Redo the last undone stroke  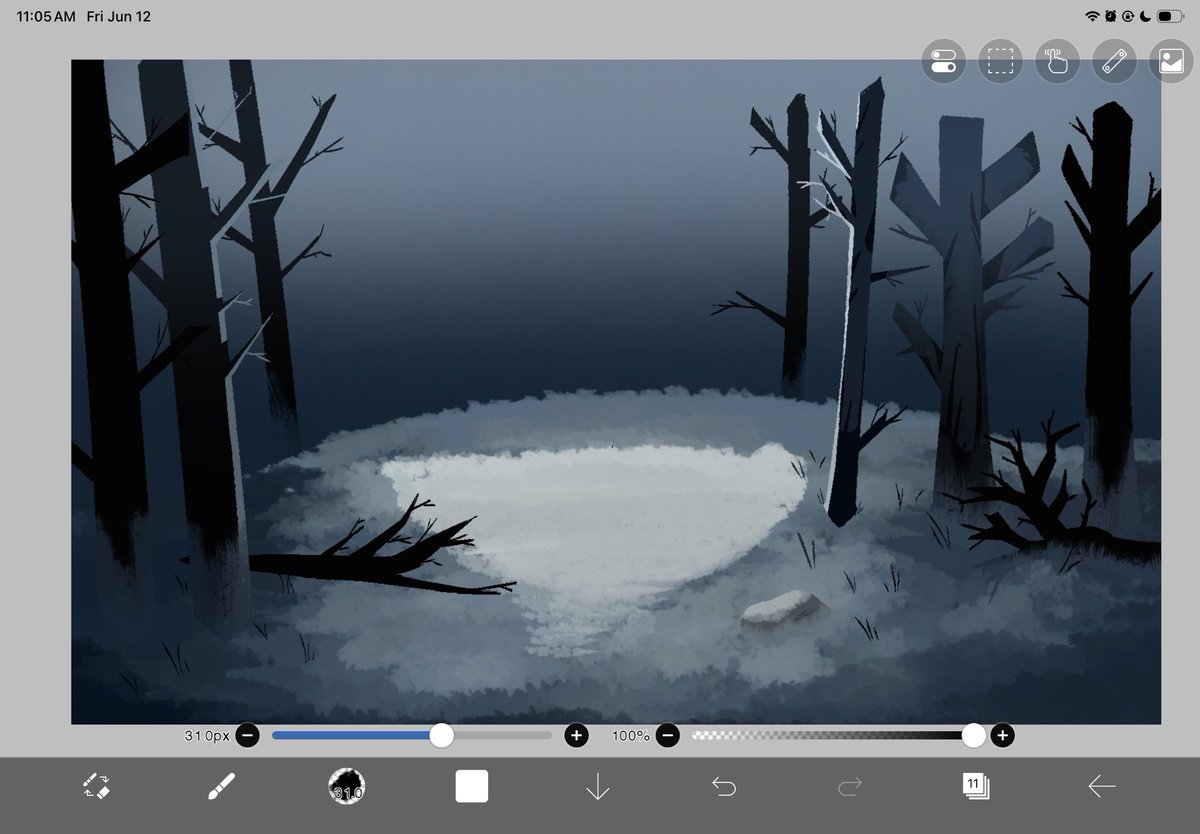click(x=849, y=787)
